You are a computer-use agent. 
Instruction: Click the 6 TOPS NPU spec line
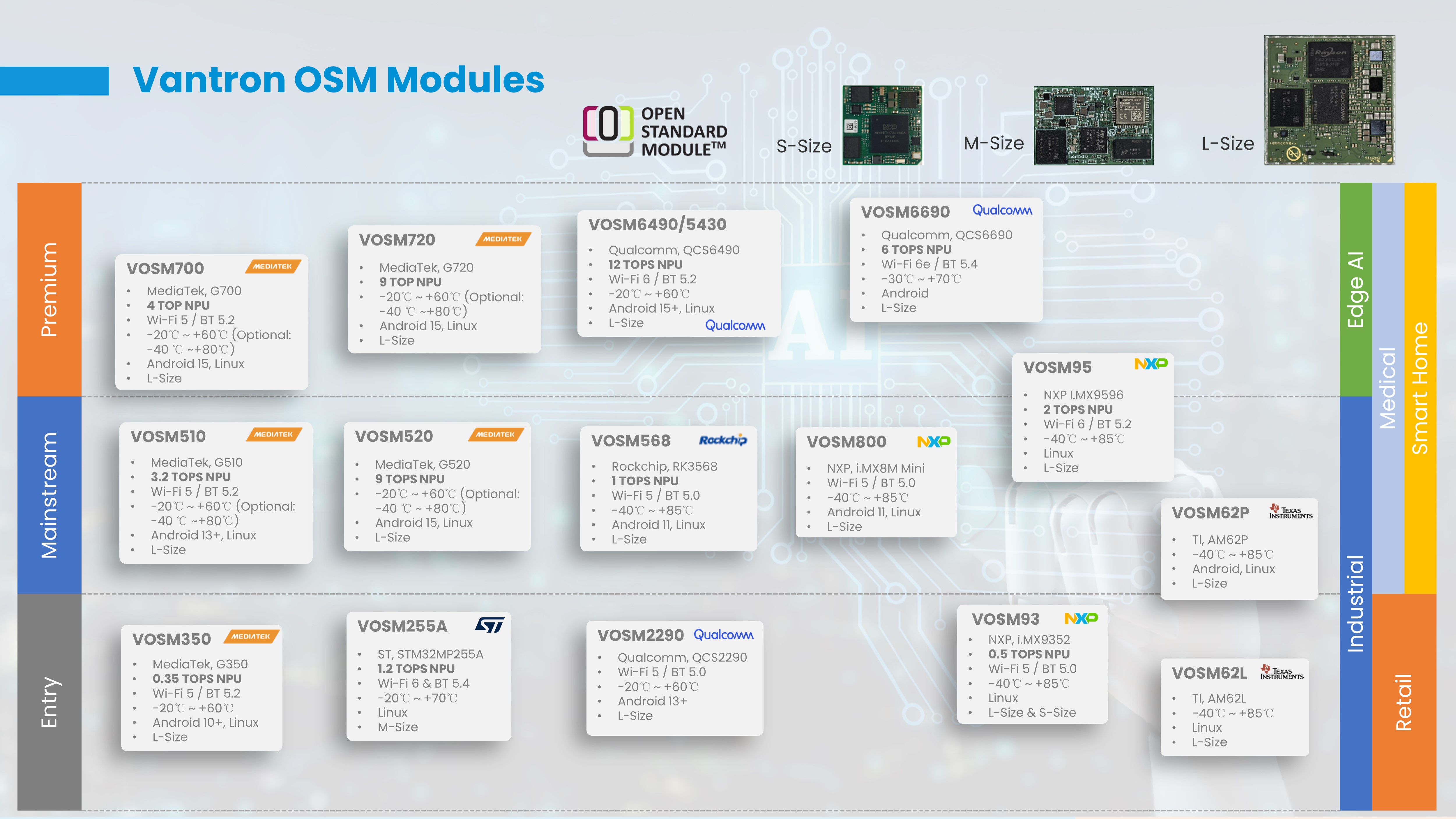pos(916,249)
